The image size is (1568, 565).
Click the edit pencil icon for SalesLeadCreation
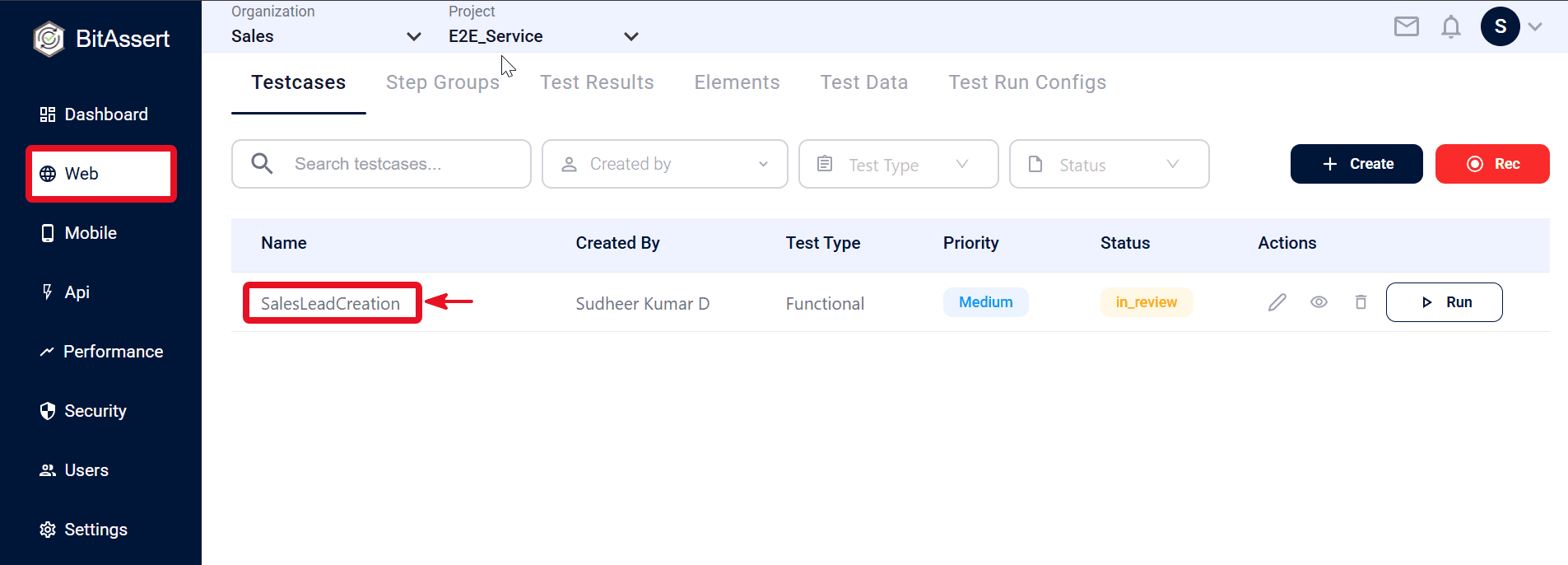point(1277,302)
